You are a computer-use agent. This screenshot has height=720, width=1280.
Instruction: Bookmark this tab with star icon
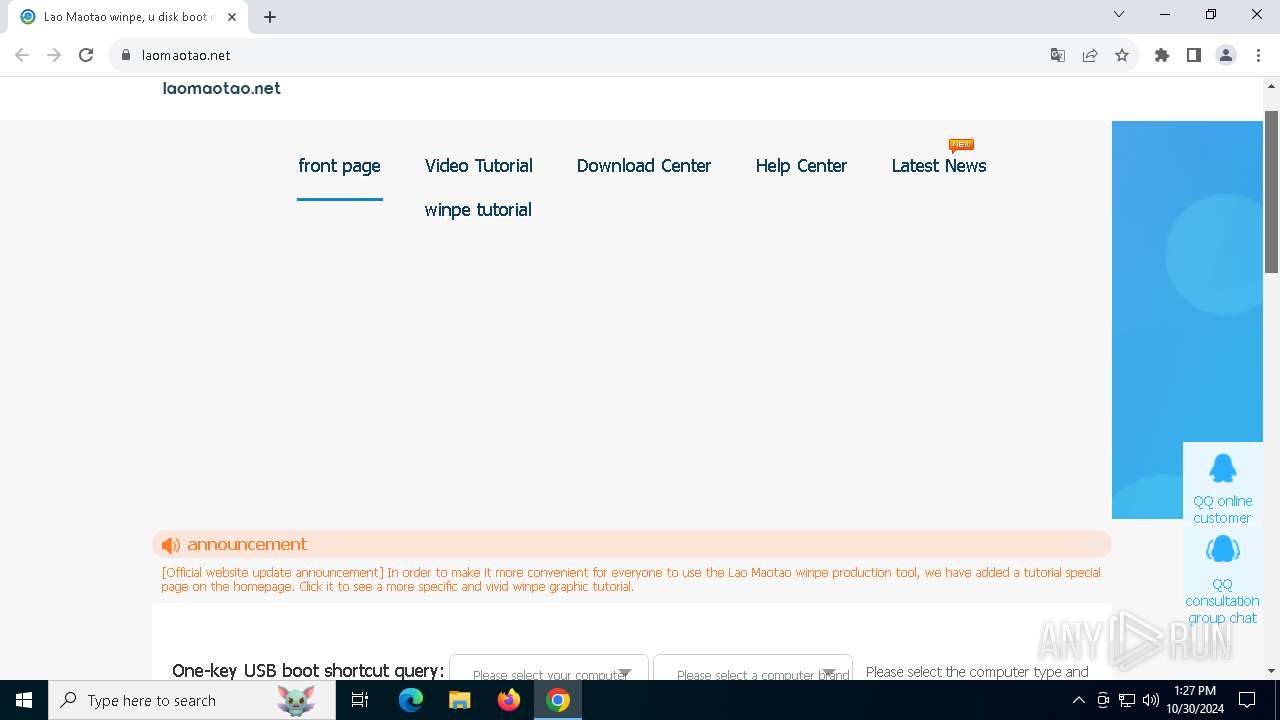(x=1122, y=55)
